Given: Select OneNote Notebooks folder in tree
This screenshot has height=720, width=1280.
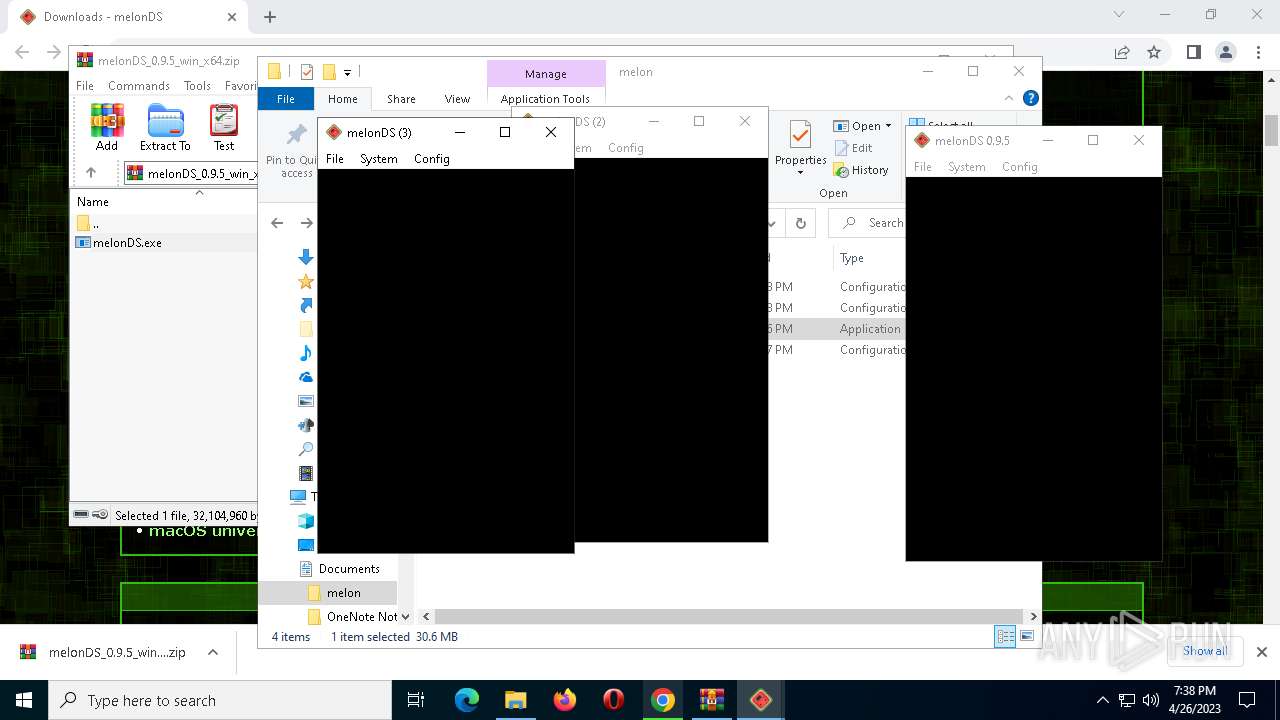Looking at the screenshot, I should pyautogui.click(x=353, y=617).
